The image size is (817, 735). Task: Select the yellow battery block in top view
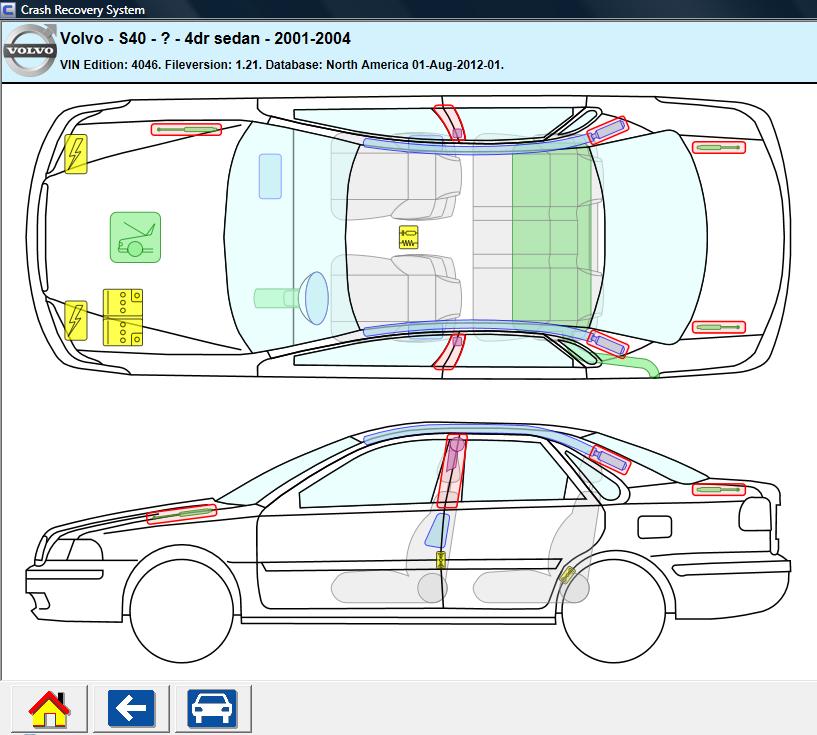point(123,317)
